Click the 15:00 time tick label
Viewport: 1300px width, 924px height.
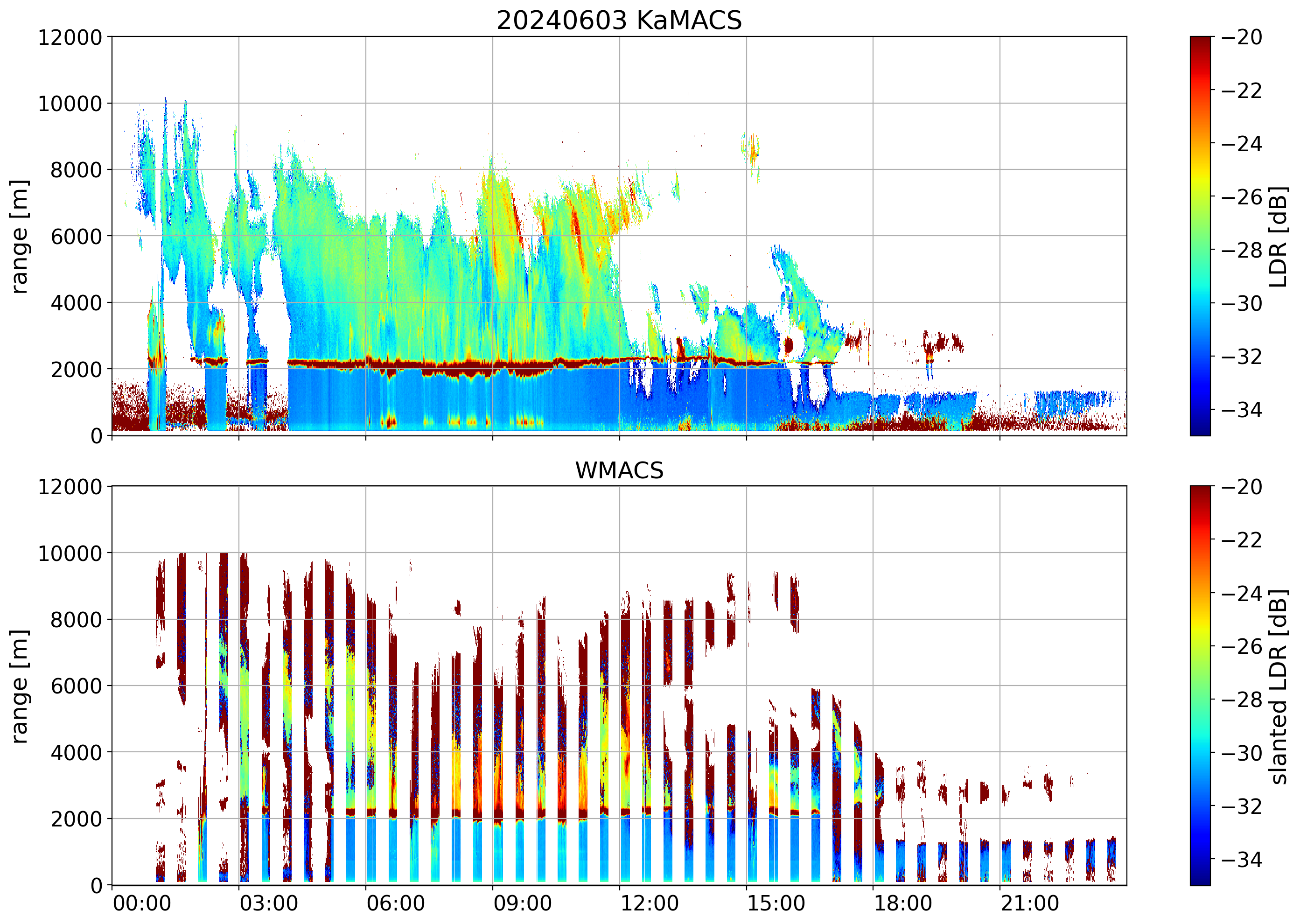[x=776, y=903]
